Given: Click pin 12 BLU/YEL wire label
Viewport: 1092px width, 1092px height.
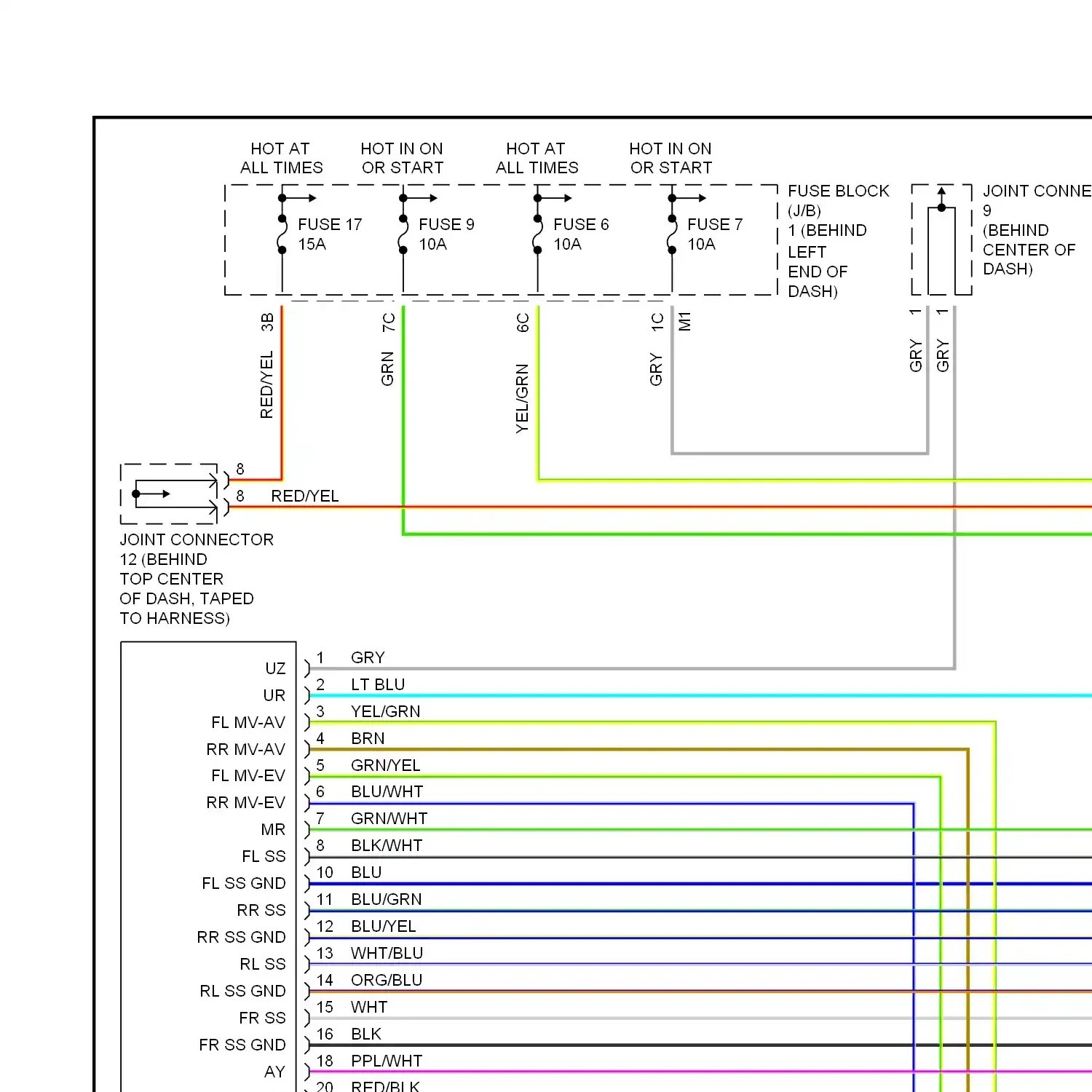Looking at the screenshot, I should pyautogui.click(x=384, y=926).
